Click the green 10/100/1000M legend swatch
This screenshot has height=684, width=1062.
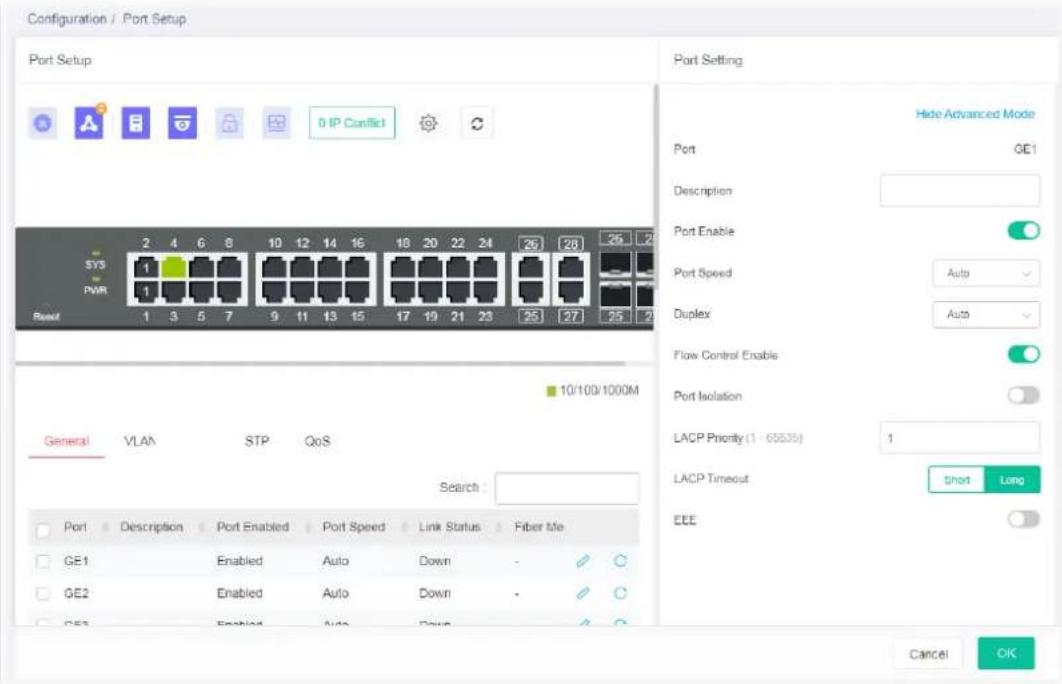(x=551, y=391)
